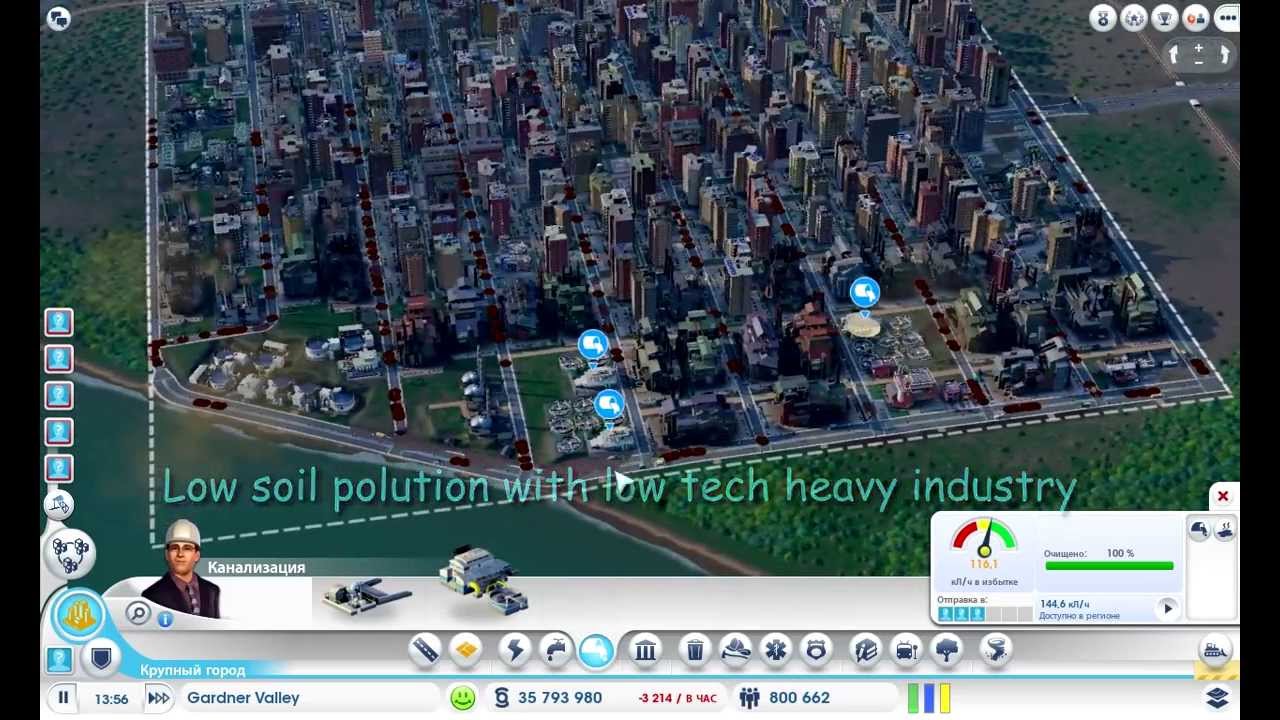Open the shield icon beside specialization

point(101,658)
